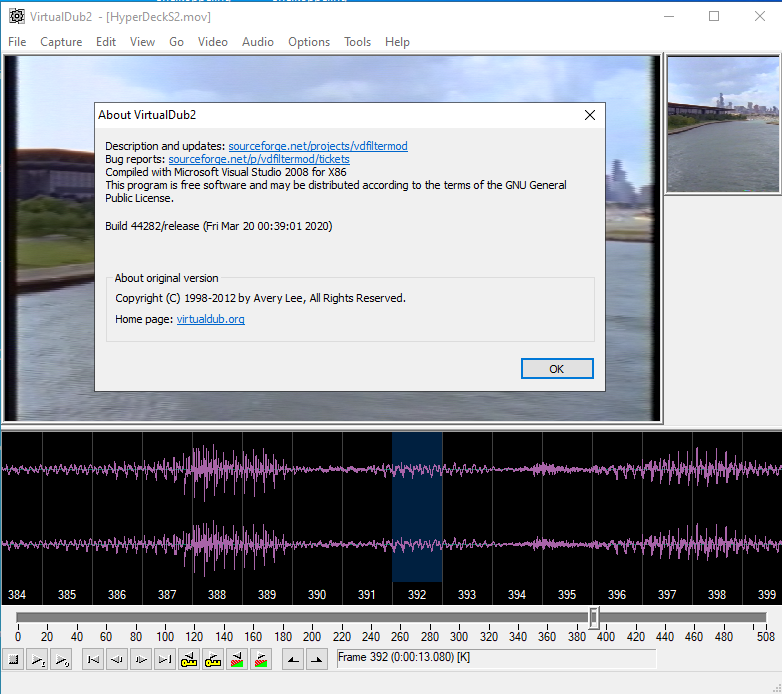This screenshot has height=694, width=782.
Task: Click the seek slider thumb on timeline
Action: (593, 617)
